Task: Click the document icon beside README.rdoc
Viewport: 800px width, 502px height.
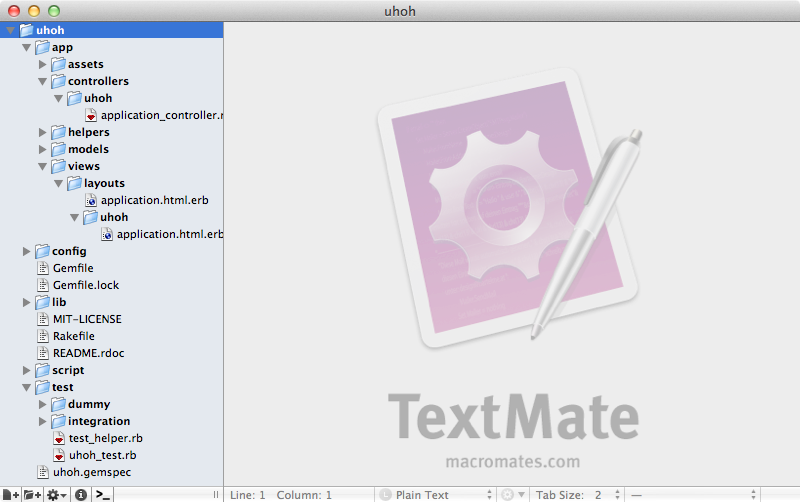Action: coord(43,353)
